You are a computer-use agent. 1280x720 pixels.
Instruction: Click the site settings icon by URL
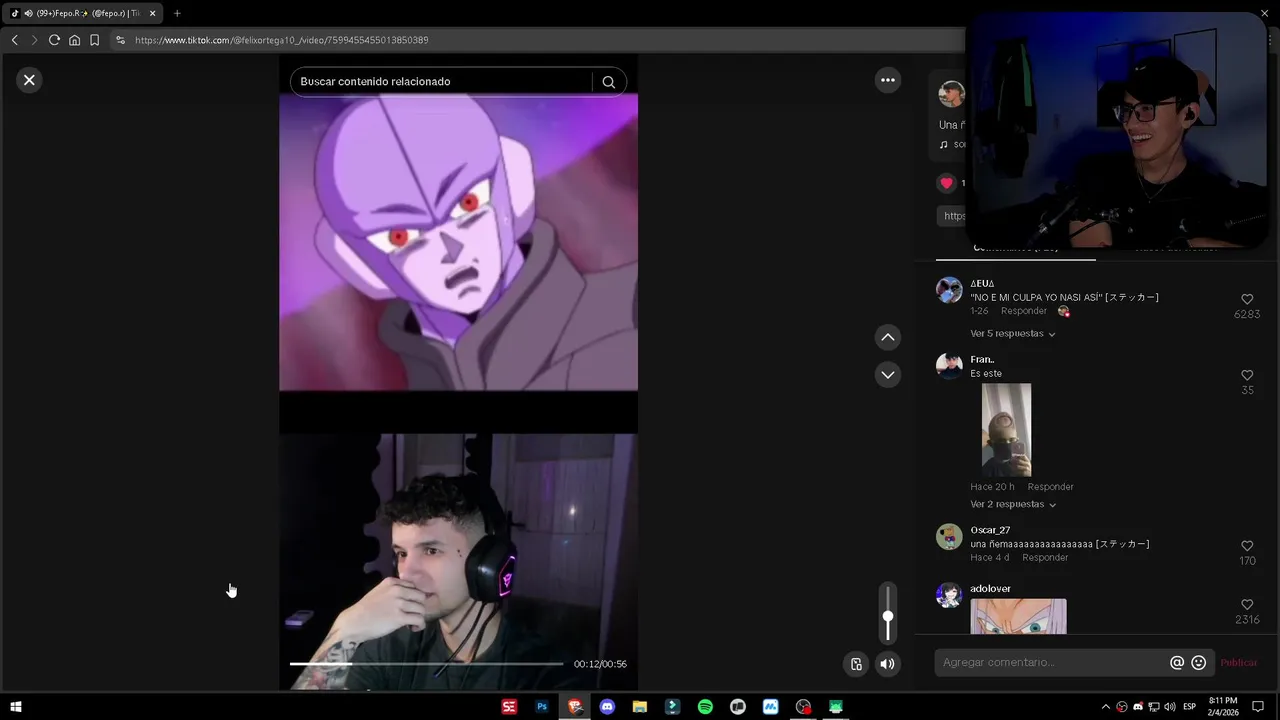click(120, 40)
